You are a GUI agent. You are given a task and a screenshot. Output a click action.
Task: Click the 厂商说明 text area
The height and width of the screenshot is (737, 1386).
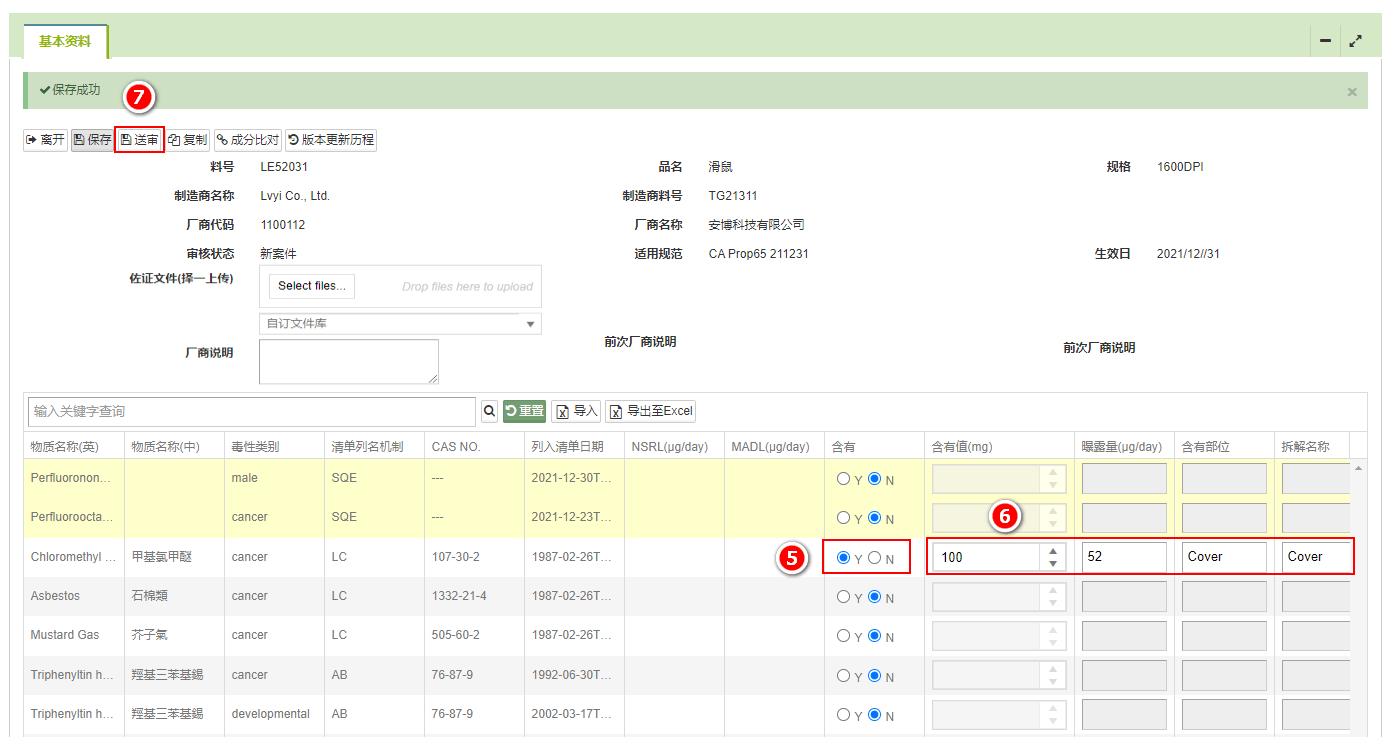coord(349,361)
